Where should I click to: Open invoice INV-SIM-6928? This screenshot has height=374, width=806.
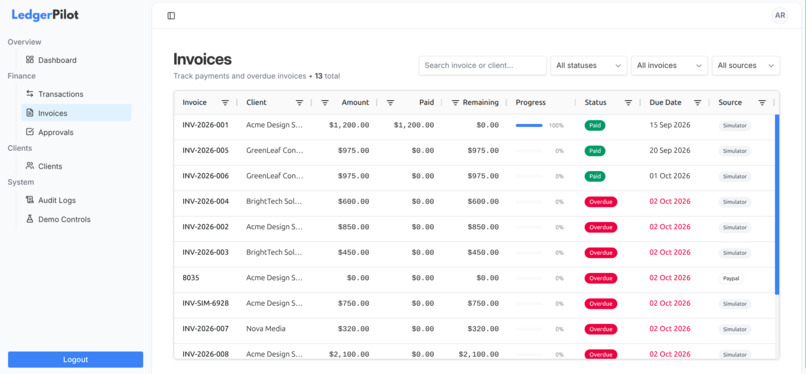[x=206, y=303]
